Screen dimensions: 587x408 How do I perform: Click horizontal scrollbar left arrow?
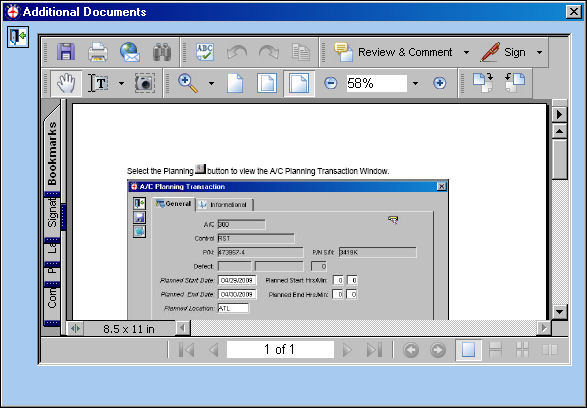click(x=183, y=328)
